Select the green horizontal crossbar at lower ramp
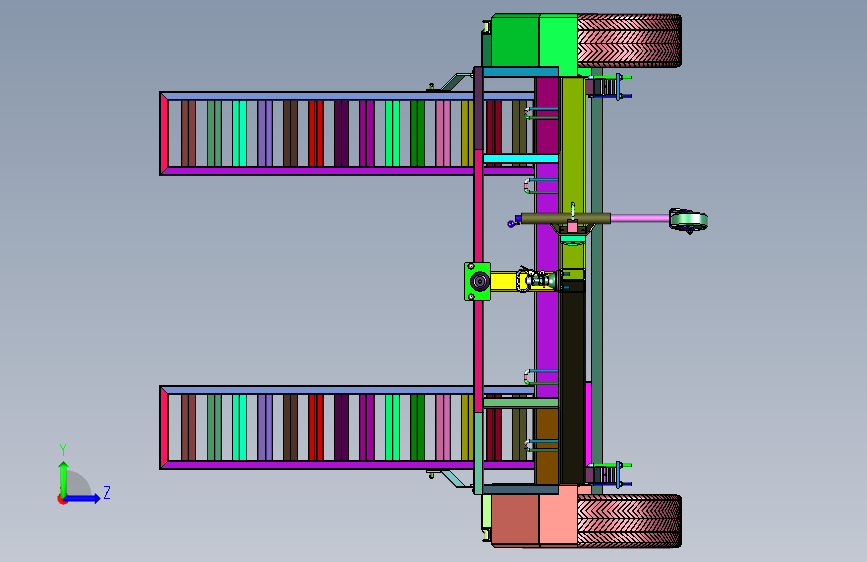 tap(521, 403)
